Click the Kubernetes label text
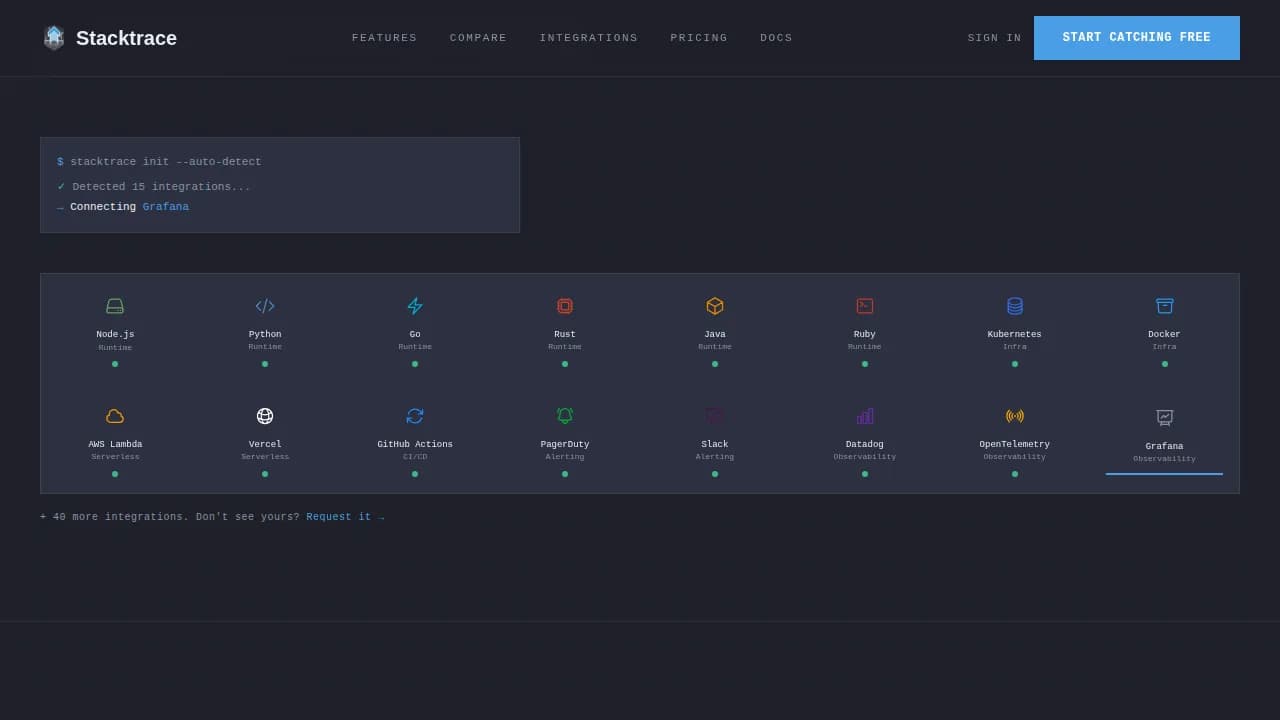 point(1015,334)
